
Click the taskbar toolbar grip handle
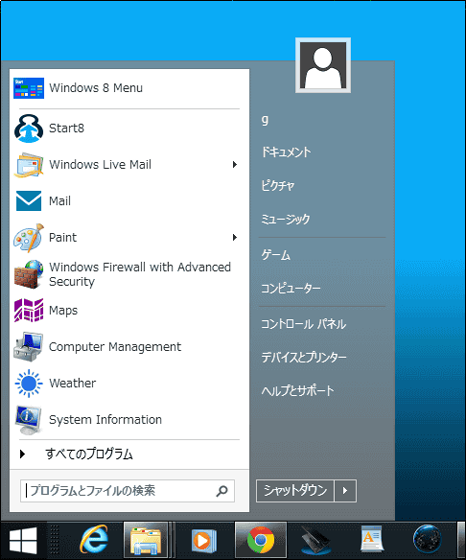tap(55, 540)
